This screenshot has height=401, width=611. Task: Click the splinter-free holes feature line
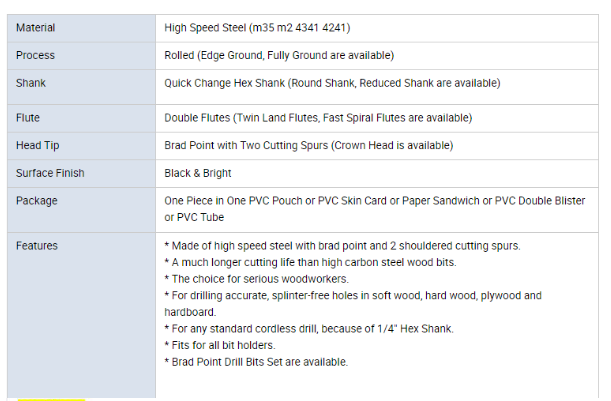point(352,296)
